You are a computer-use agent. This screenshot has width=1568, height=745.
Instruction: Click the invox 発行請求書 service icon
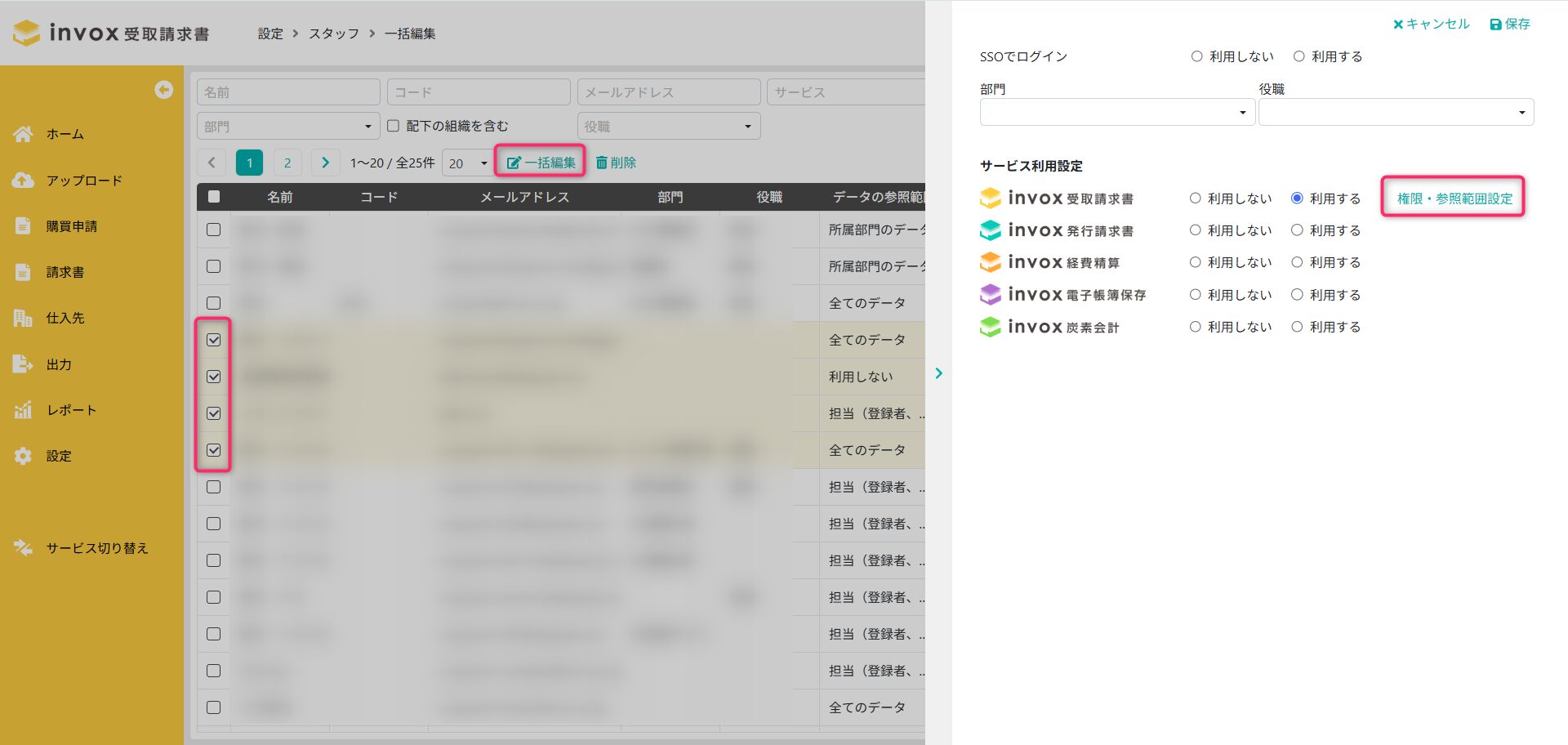point(990,230)
